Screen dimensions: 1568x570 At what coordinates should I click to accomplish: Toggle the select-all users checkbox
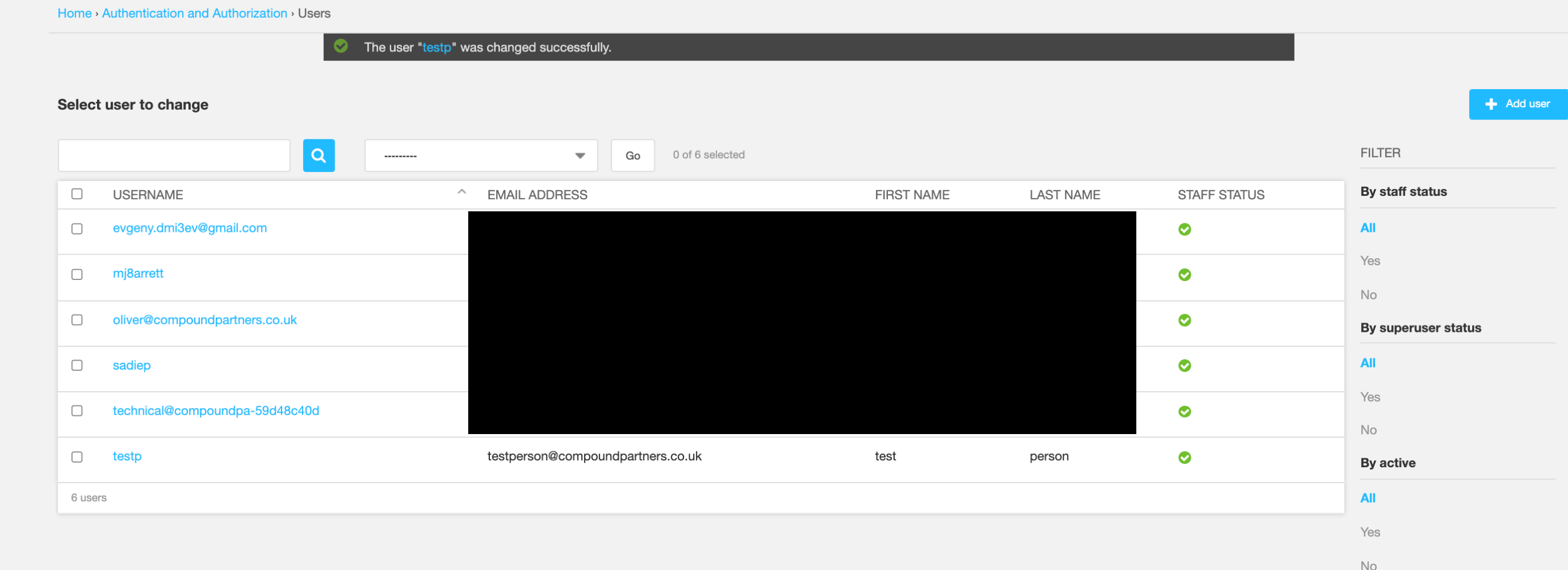click(x=77, y=194)
